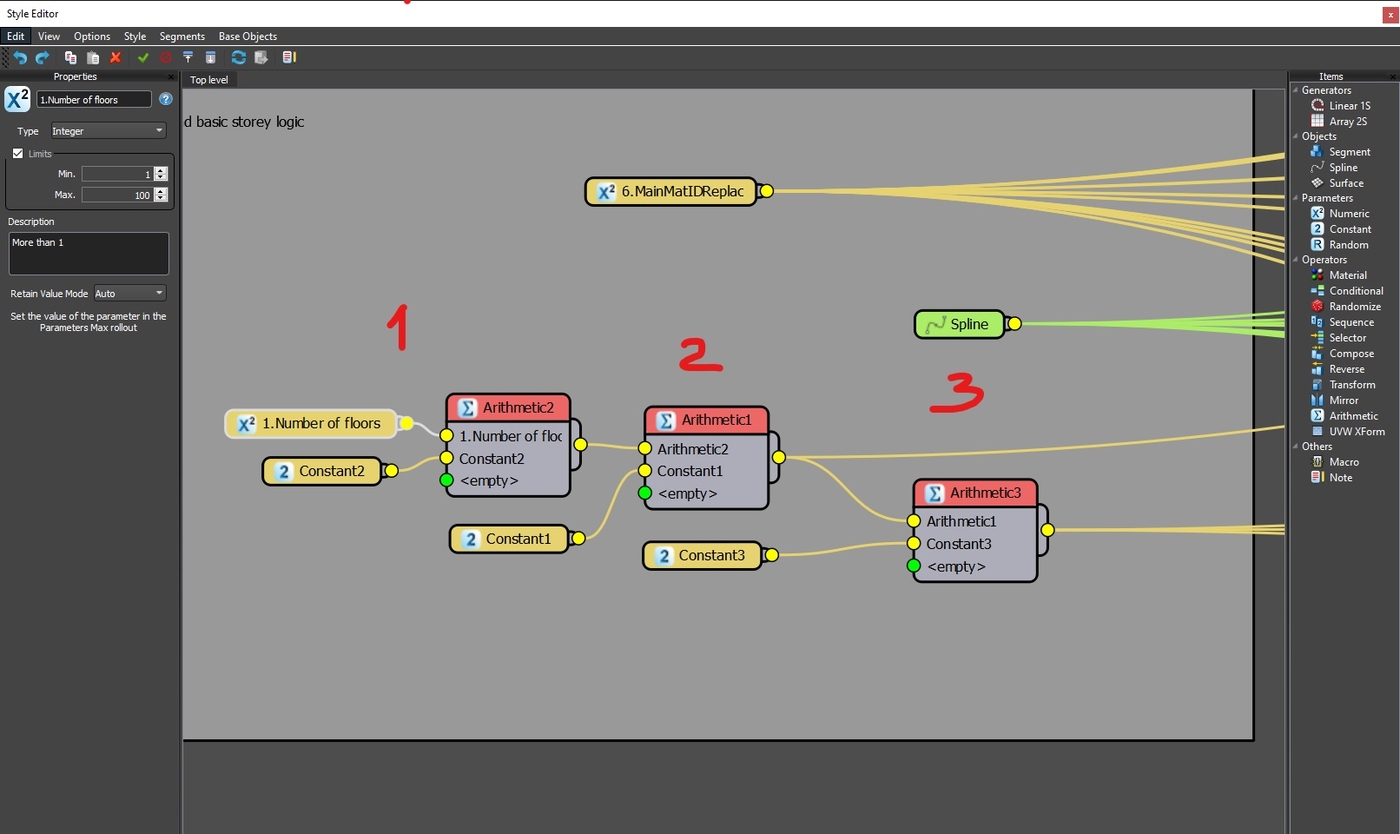Select the Arithmetic3 node header

[x=975, y=493]
